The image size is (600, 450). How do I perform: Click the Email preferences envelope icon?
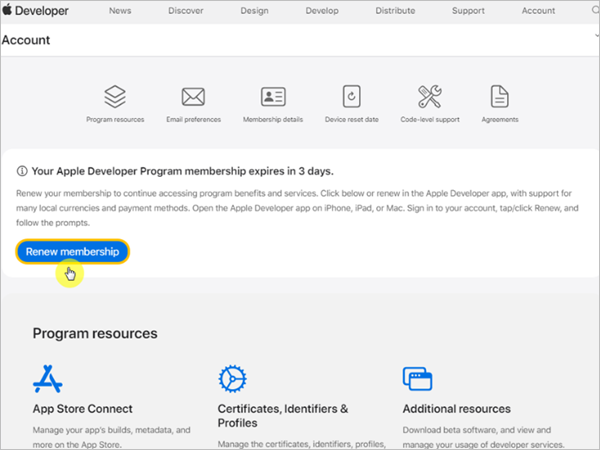pos(193,97)
